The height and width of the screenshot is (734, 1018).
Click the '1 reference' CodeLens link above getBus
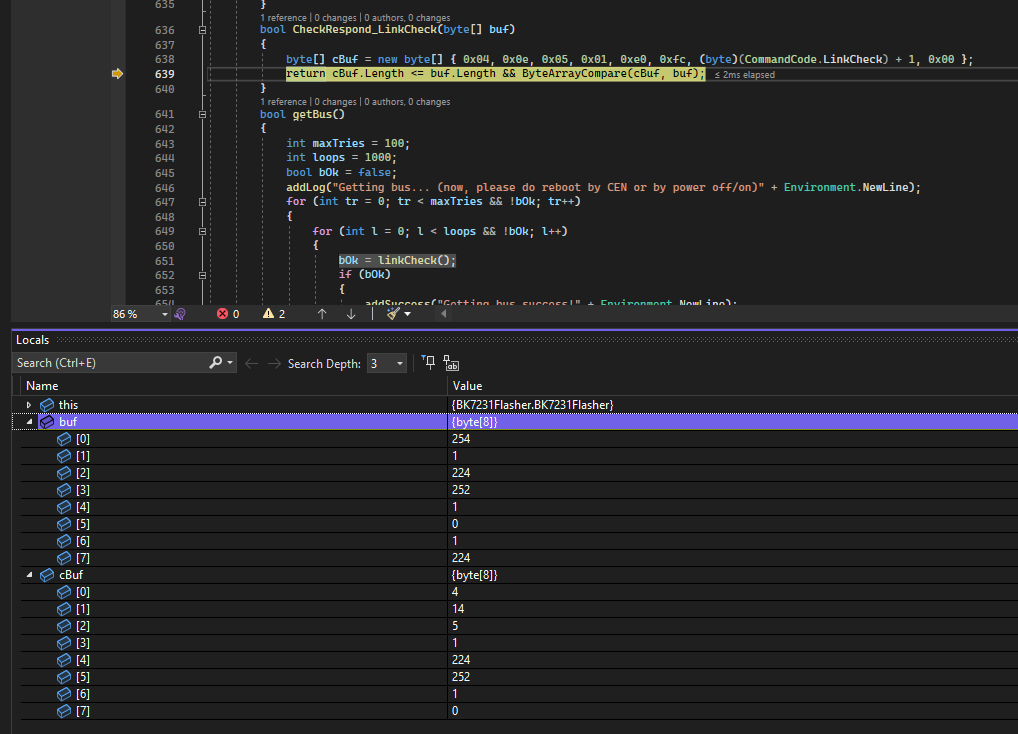pyautogui.click(x=285, y=102)
